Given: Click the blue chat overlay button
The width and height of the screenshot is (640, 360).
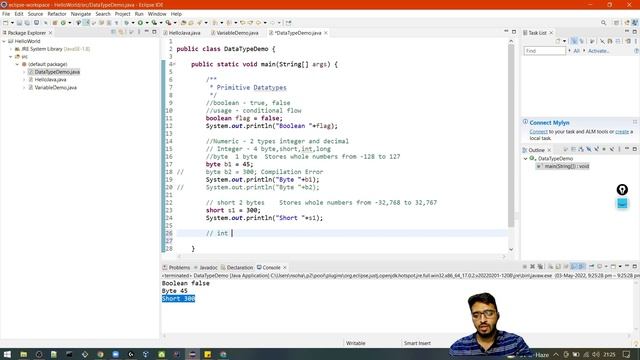Looking at the screenshot, I should coord(622,203).
